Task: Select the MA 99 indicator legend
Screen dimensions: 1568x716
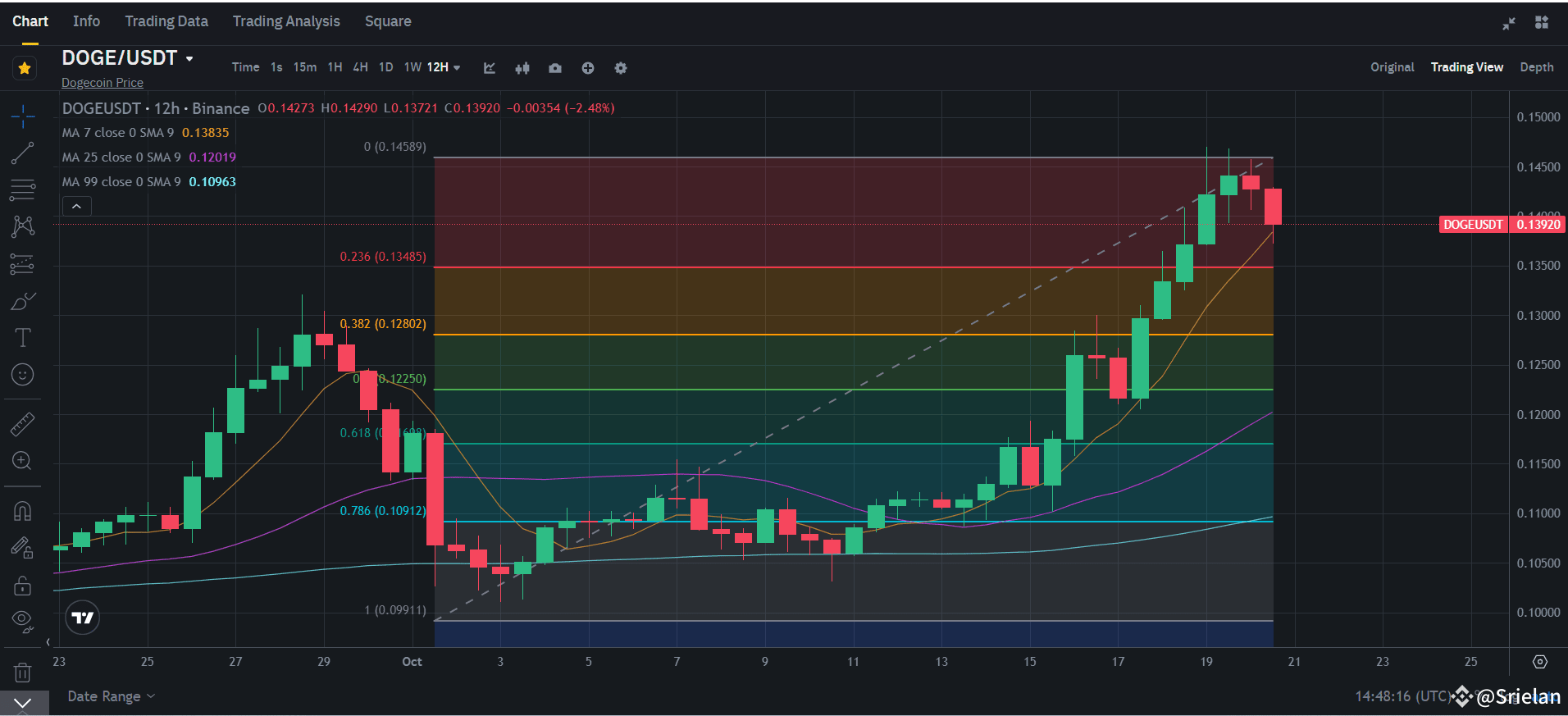Action: (x=149, y=182)
